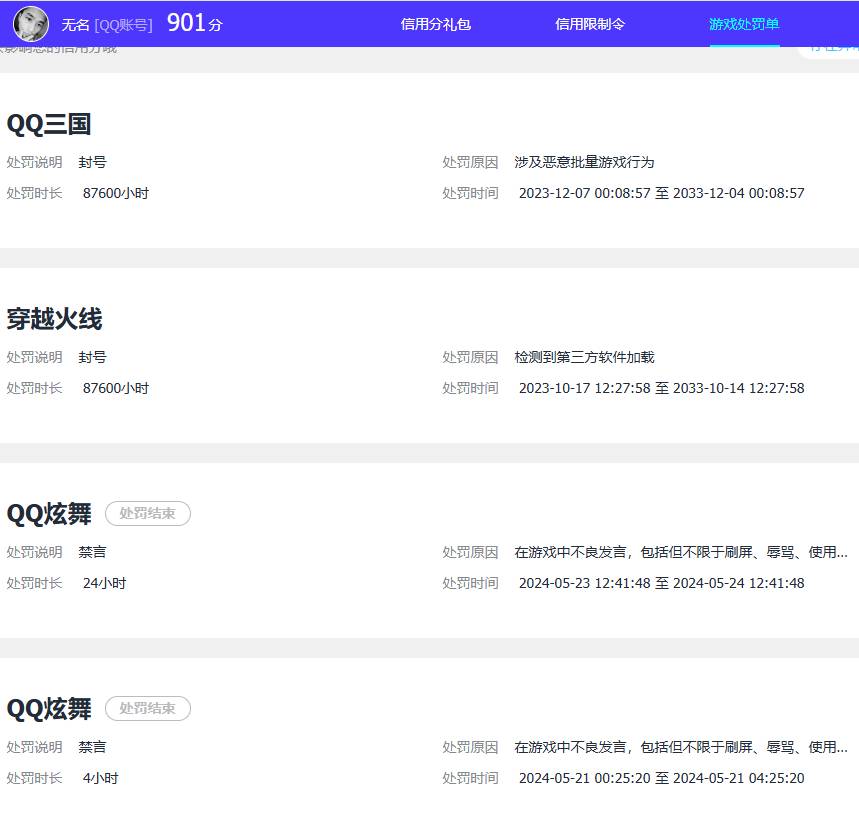
Task: Select the 游戏处罚单 tab
Action: click(744, 24)
